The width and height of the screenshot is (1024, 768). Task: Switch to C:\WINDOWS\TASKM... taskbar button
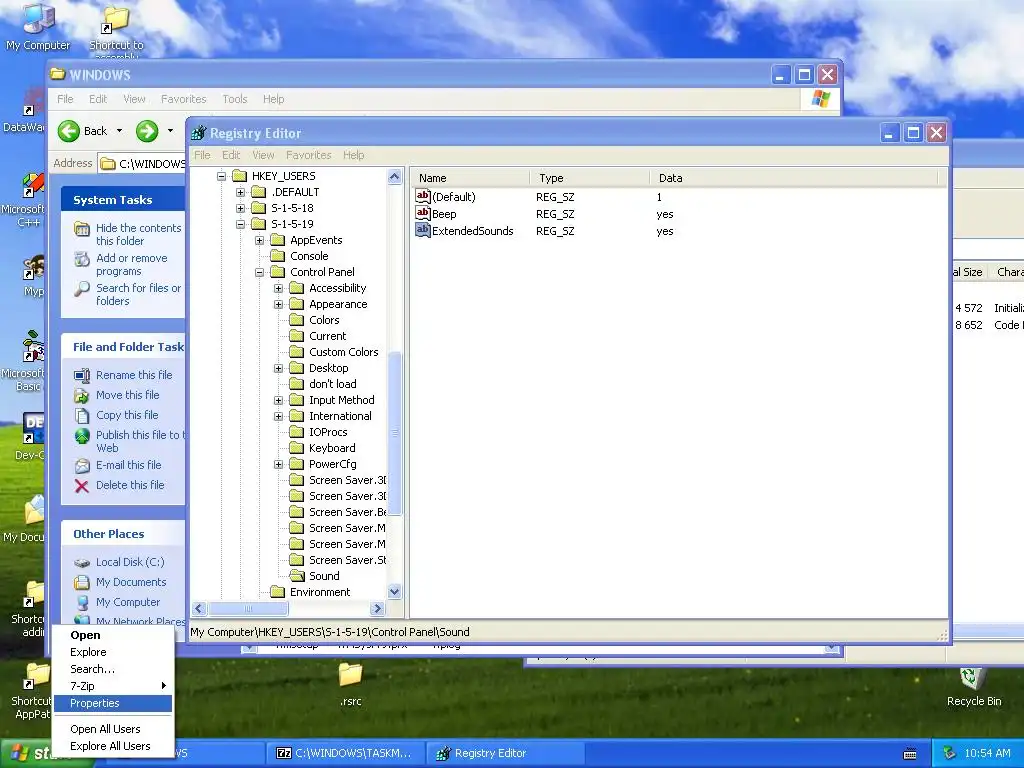[x=345, y=754]
